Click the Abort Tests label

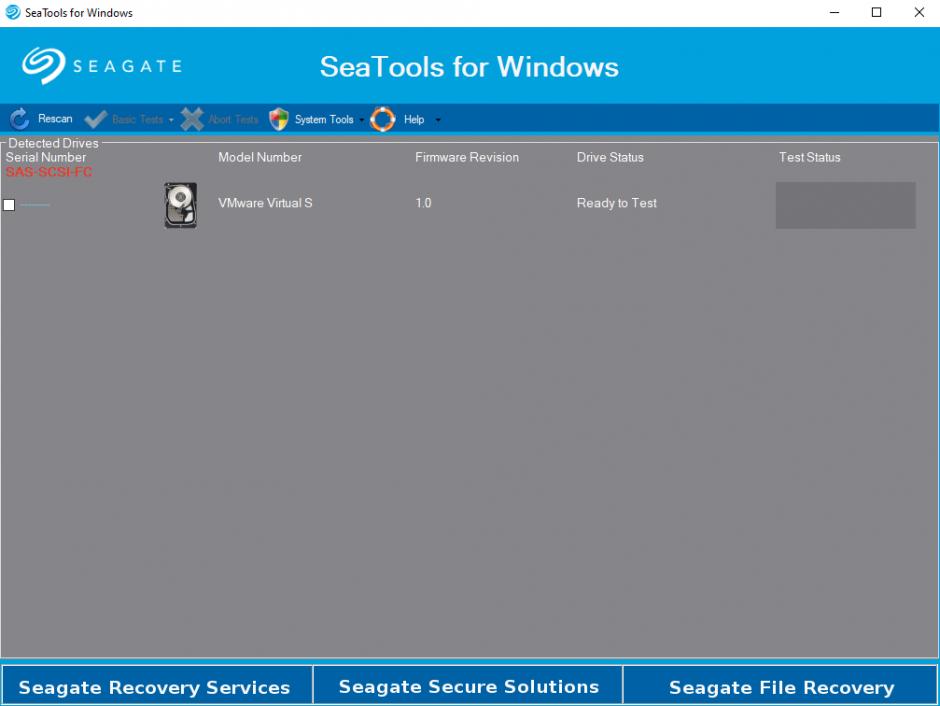click(x=233, y=119)
